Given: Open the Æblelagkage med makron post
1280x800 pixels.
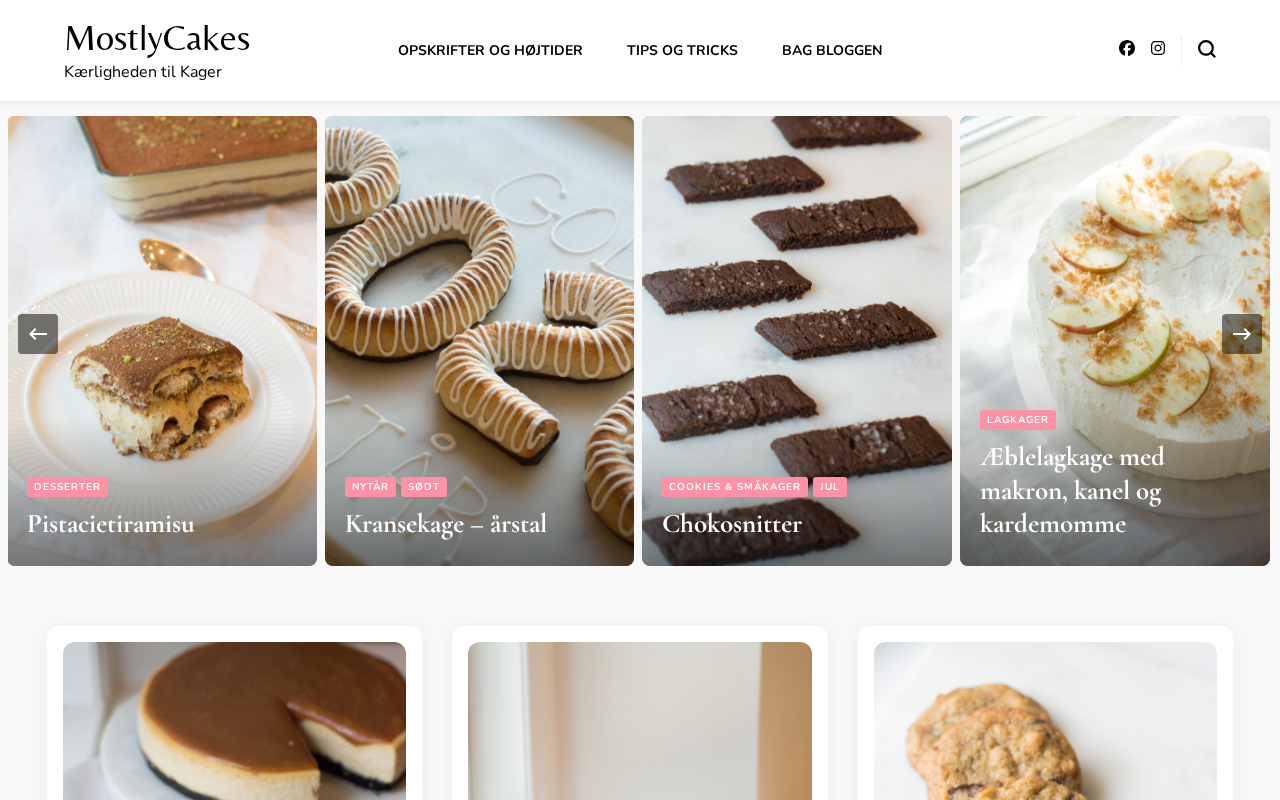Looking at the screenshot, I should coord(1072,490).
